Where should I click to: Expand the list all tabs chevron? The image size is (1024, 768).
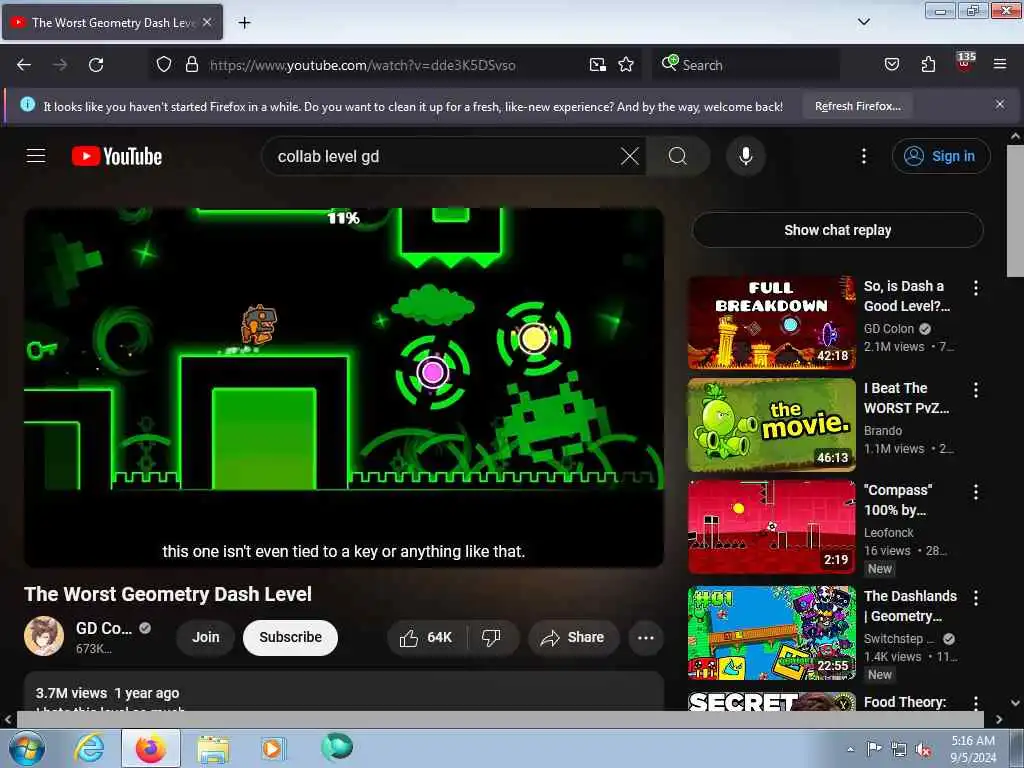863,22
